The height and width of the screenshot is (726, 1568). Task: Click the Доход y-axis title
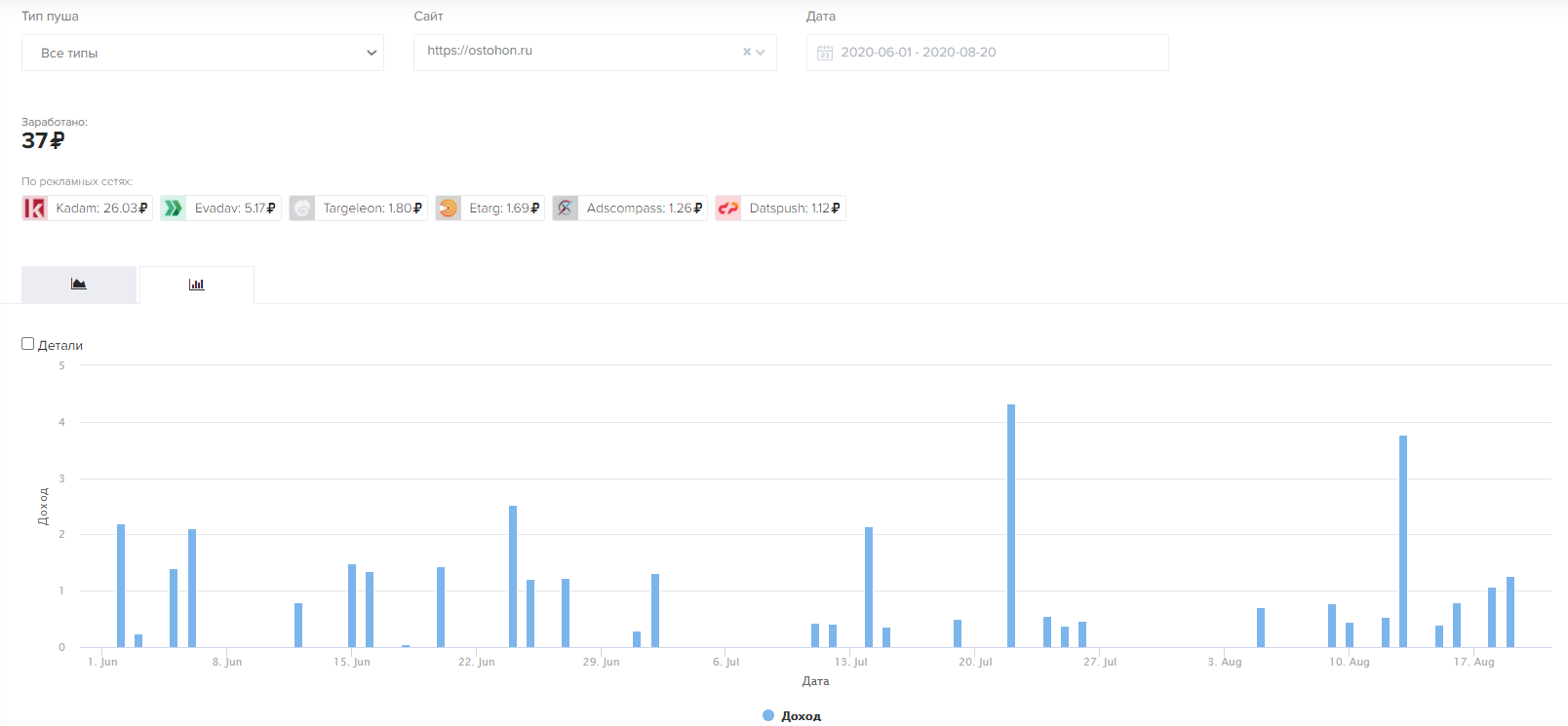43,507
